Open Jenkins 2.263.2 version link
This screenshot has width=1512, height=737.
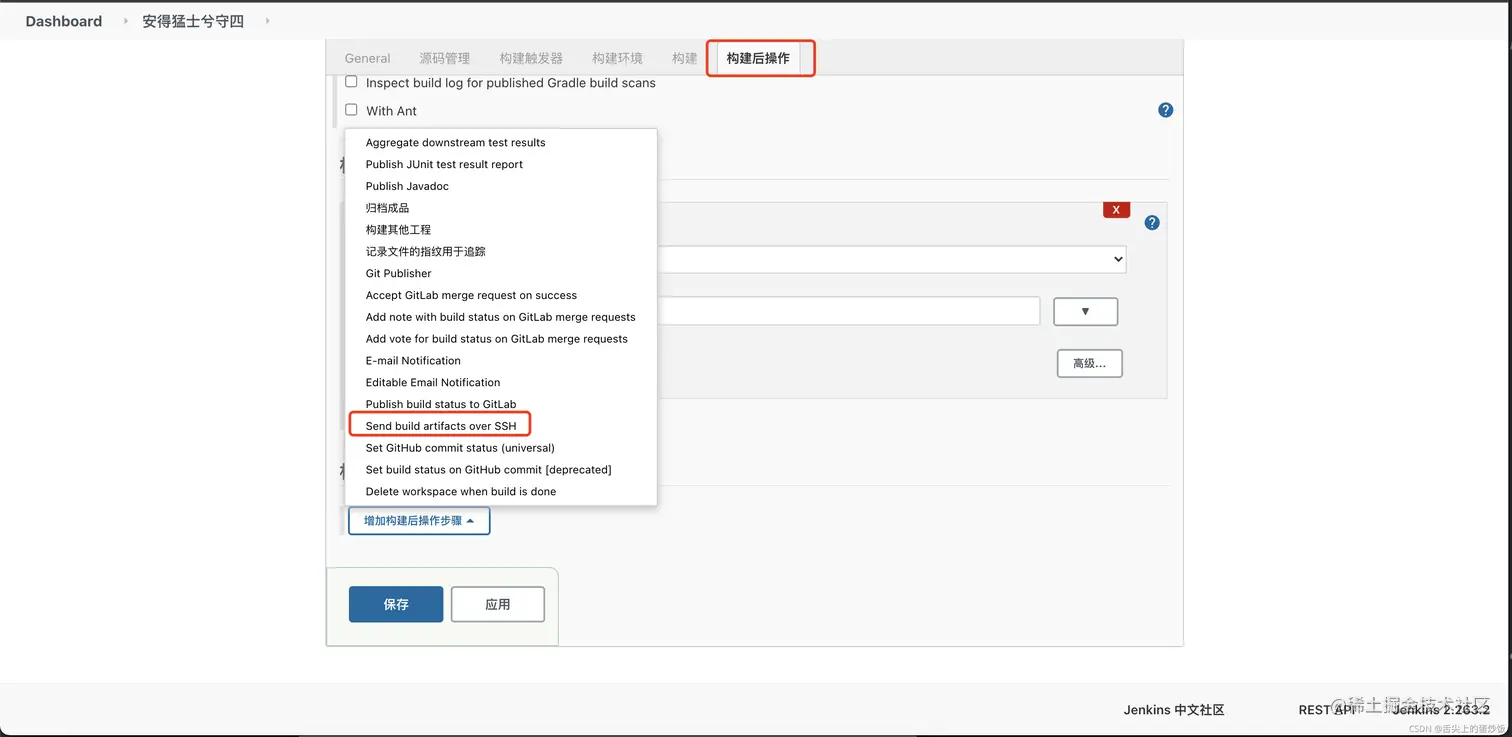click(1441, 710)
